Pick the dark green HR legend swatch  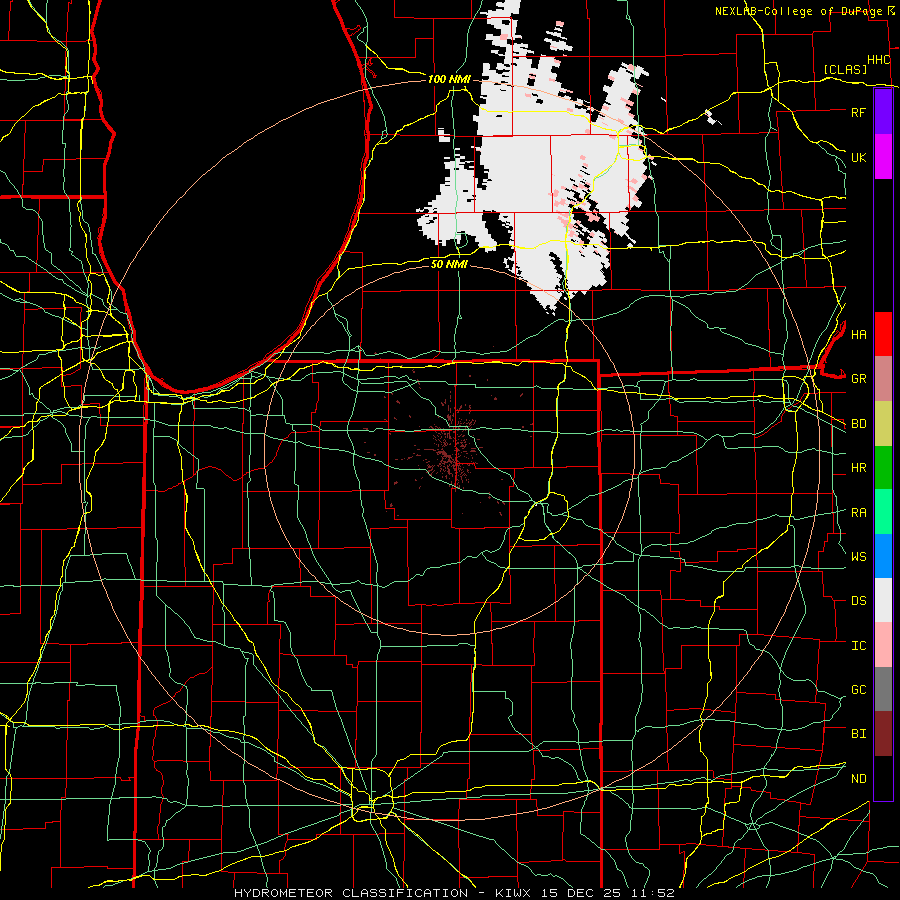[883, 468]
